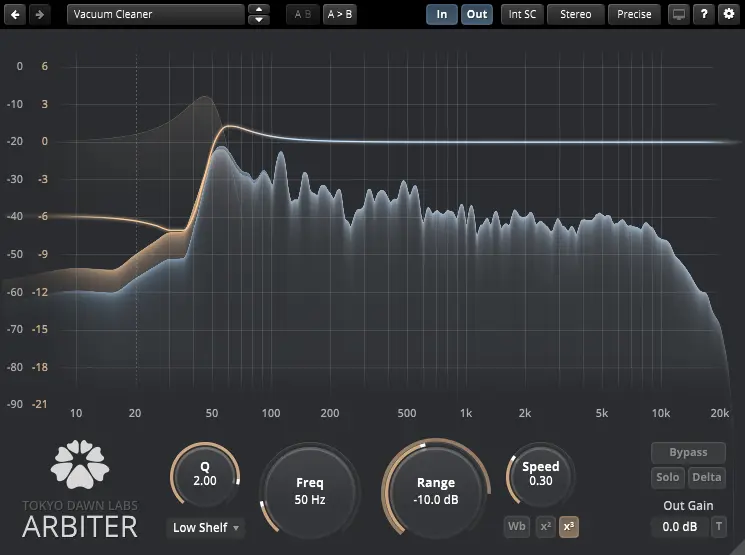Screen dimensions: 745x555
Task: Open the Stereo channel mode selector
Action: pos(576,14)
